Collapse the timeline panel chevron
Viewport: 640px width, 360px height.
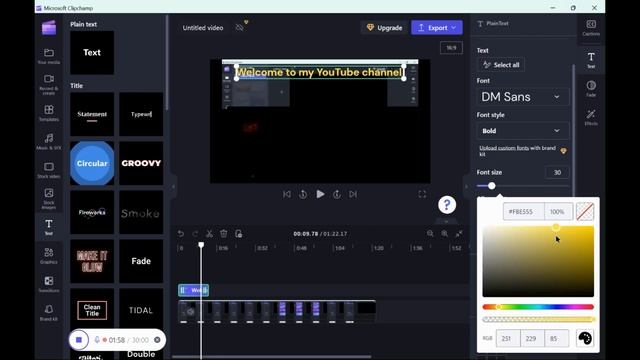pyautogui.click(x=447, y=221)
